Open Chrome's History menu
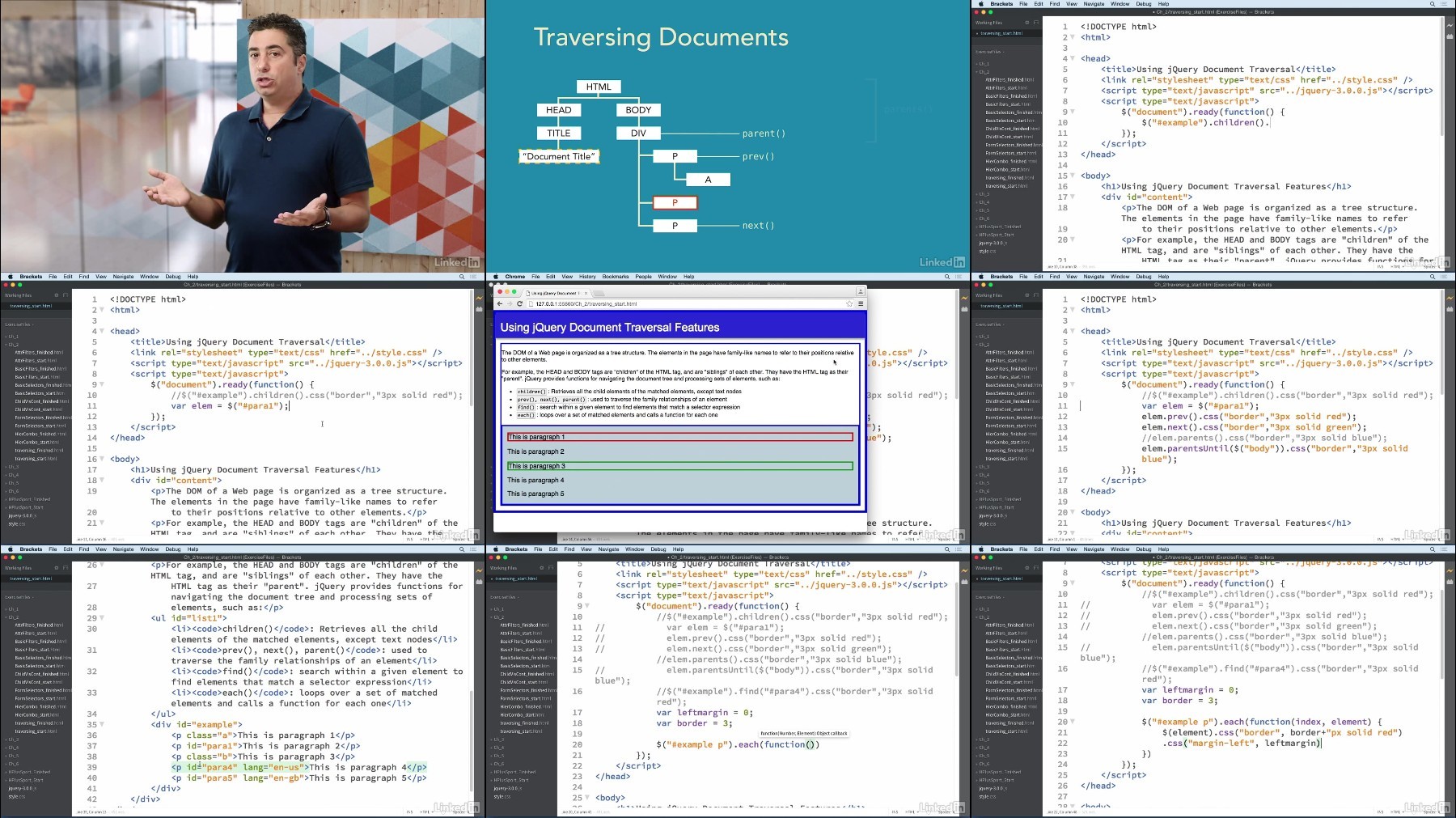Screen dimensions: 1456x818 coord(587,277)
